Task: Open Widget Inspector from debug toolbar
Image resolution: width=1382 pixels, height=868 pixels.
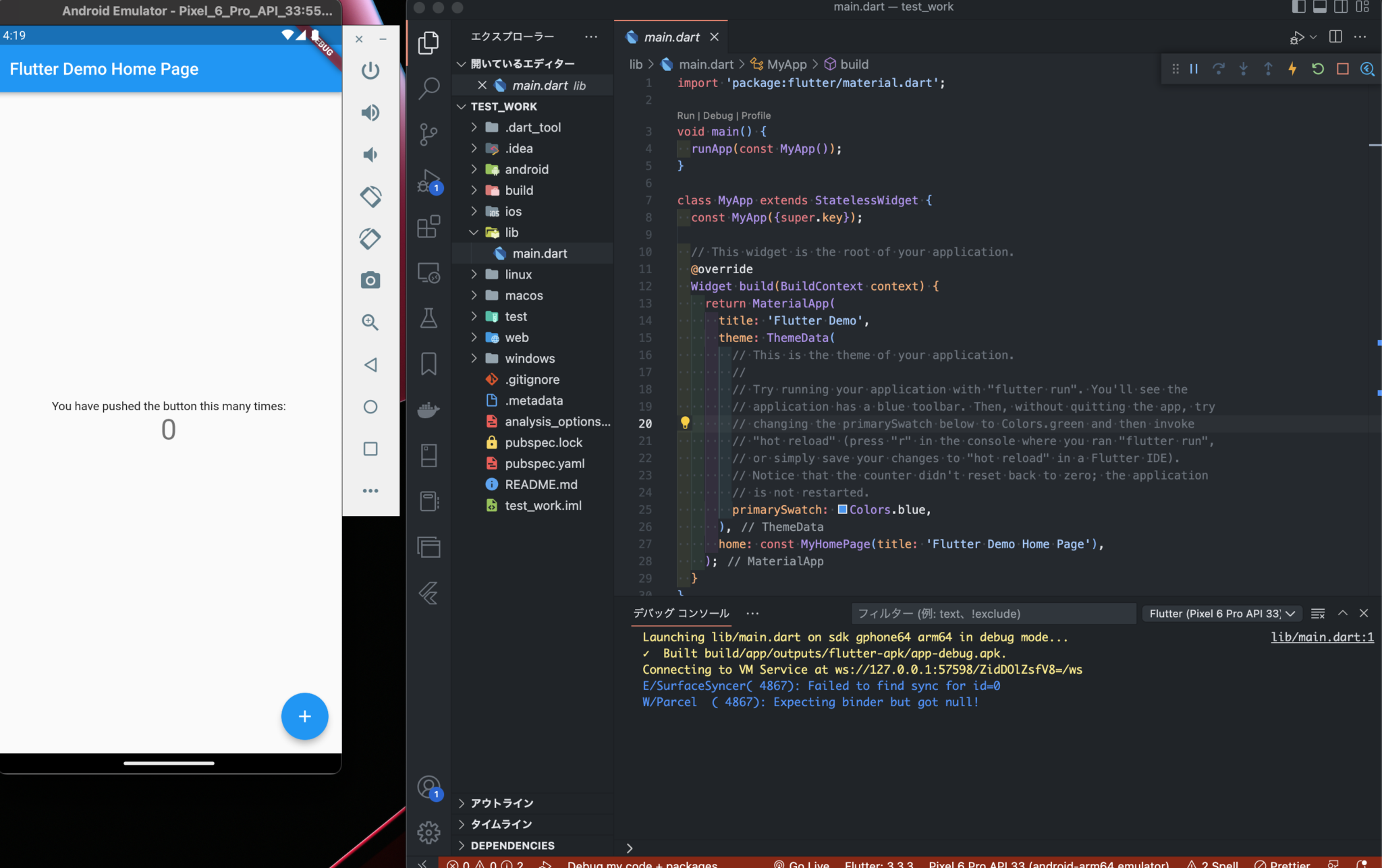Action: (x=1367, y=69)
